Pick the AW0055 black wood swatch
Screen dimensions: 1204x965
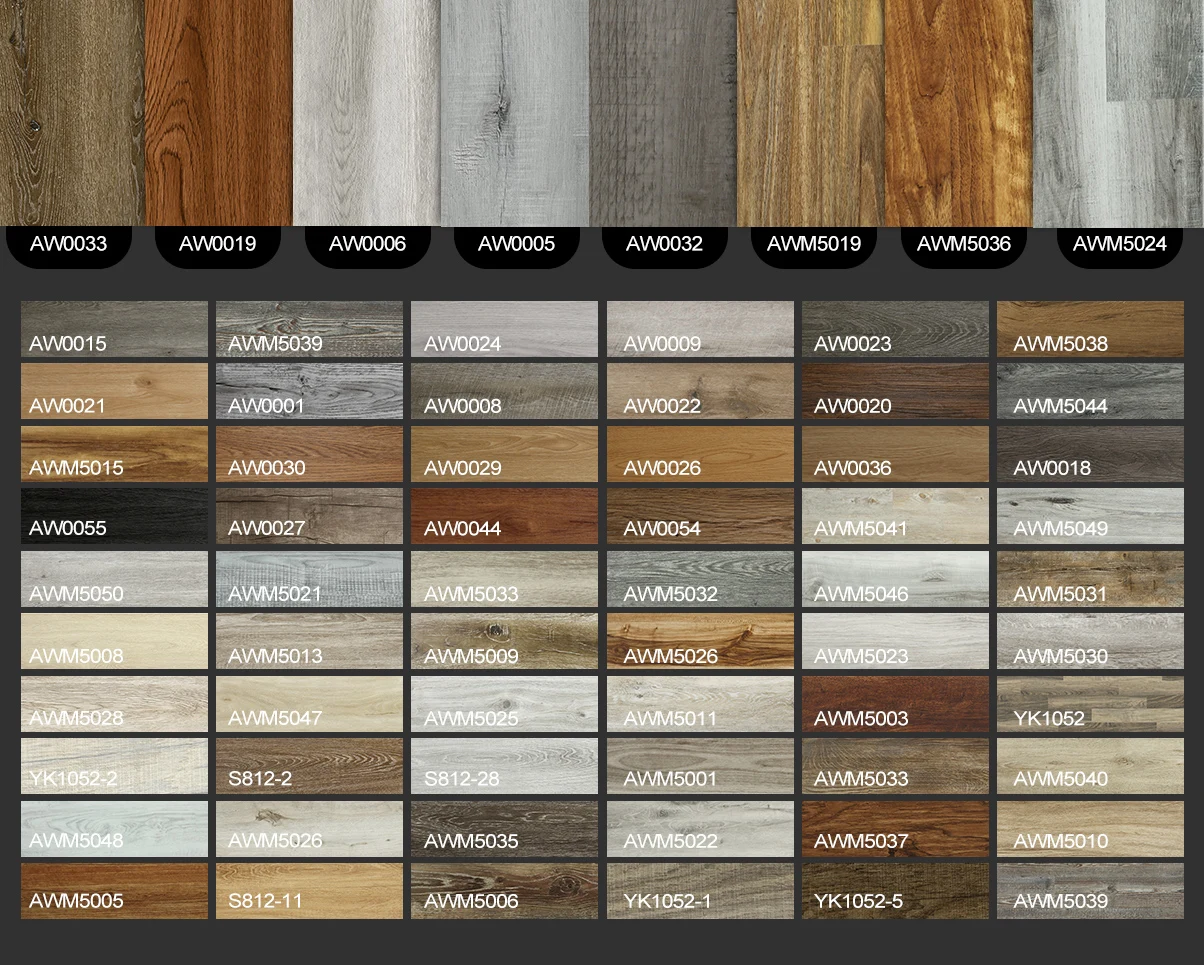click(x=114, y=516)
